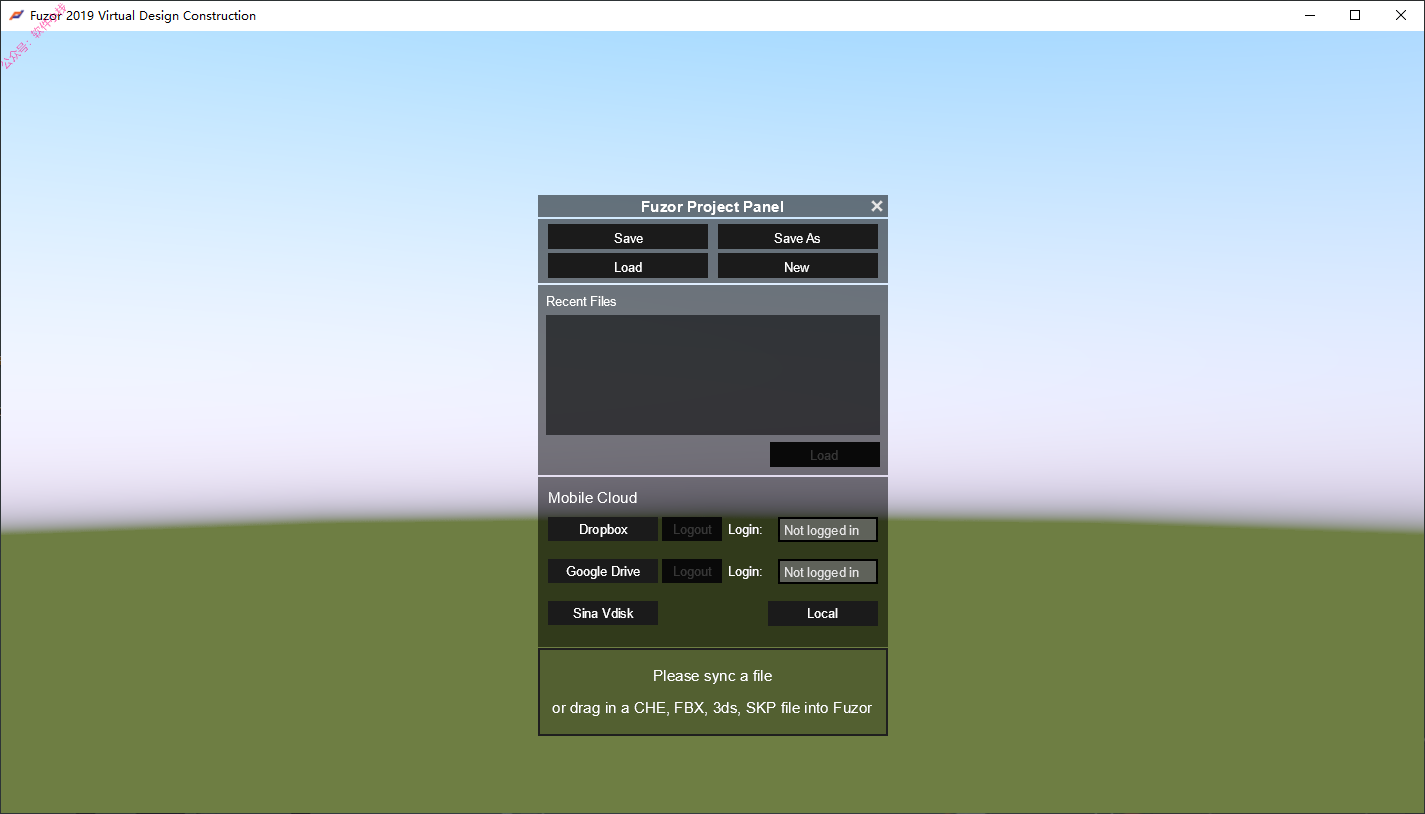1425x814 pixels.
Task: Click Logout next to Dropbox
Action: point(692,529)
